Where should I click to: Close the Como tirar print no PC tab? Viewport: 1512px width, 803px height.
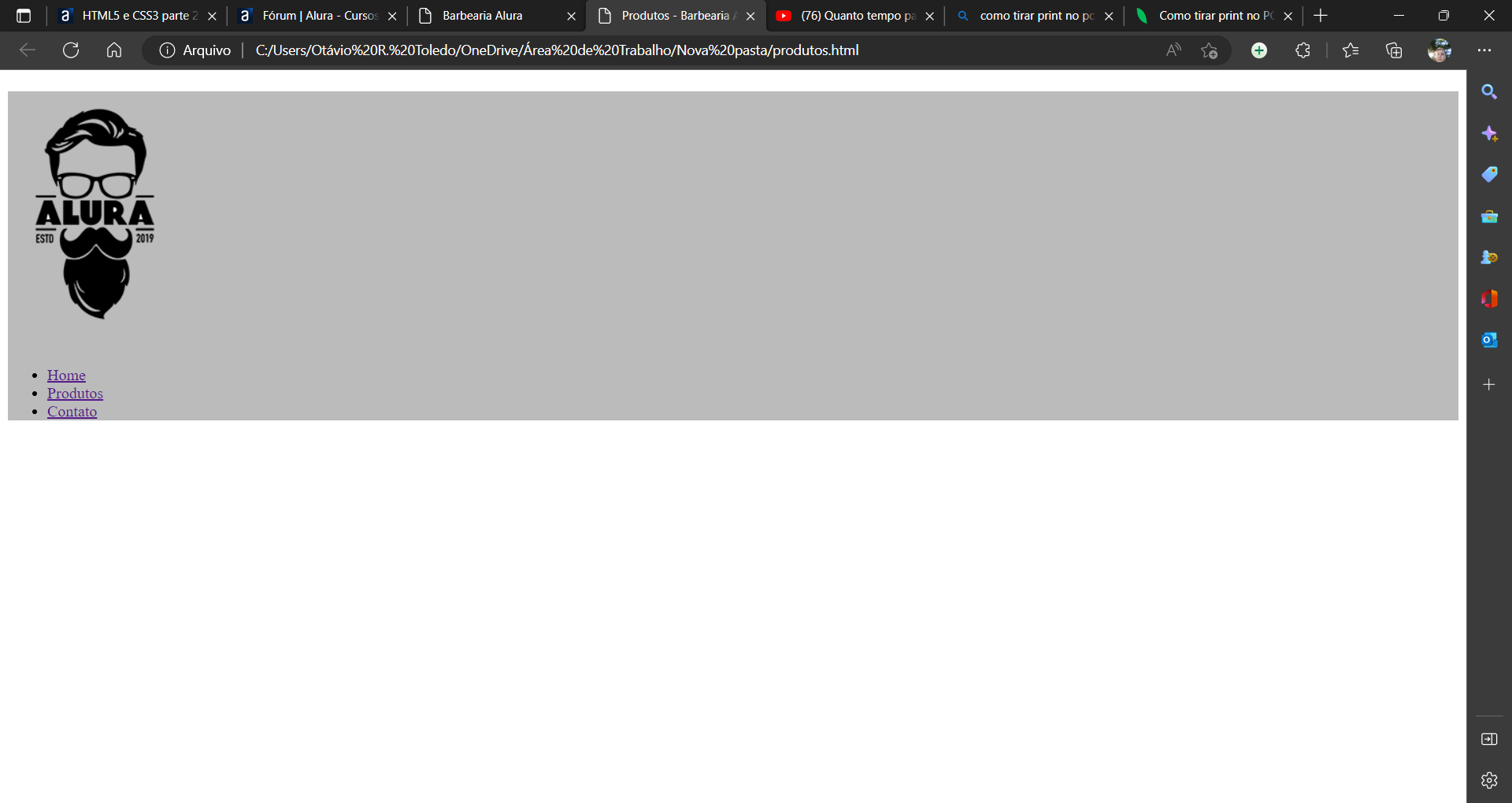click(x=1288, y=16)
